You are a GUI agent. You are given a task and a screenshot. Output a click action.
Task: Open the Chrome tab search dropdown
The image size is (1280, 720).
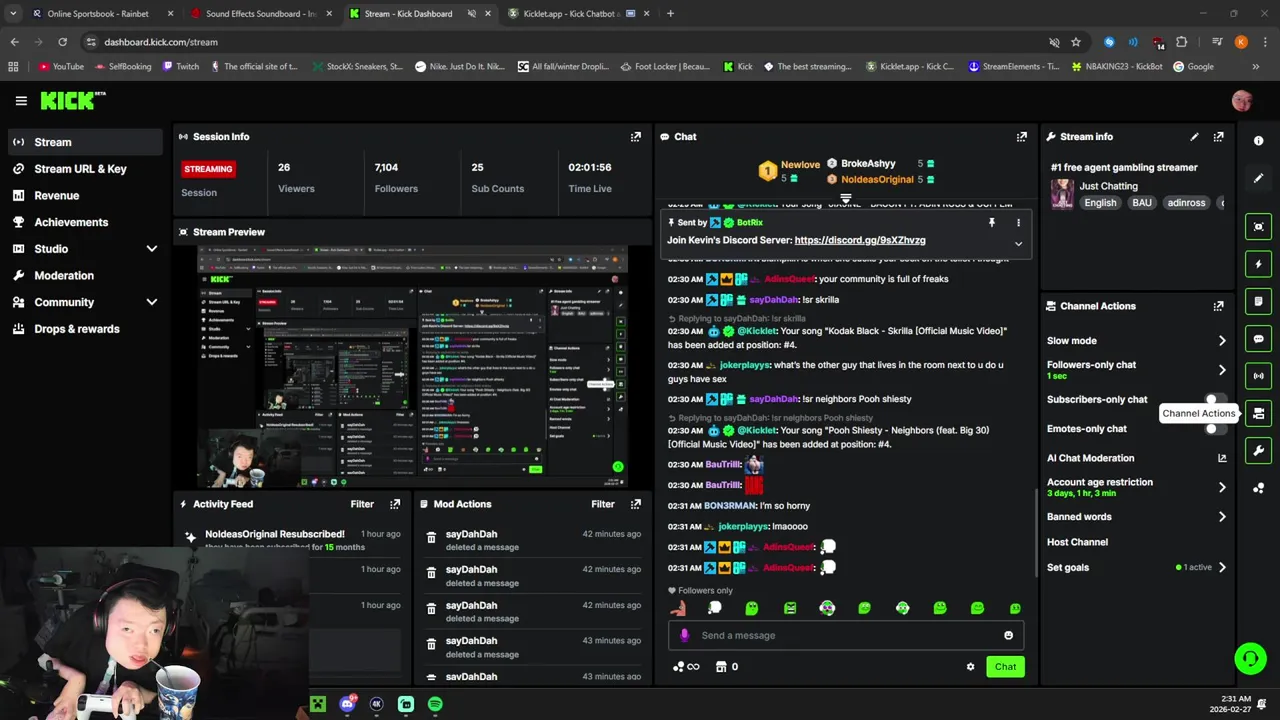12,14
